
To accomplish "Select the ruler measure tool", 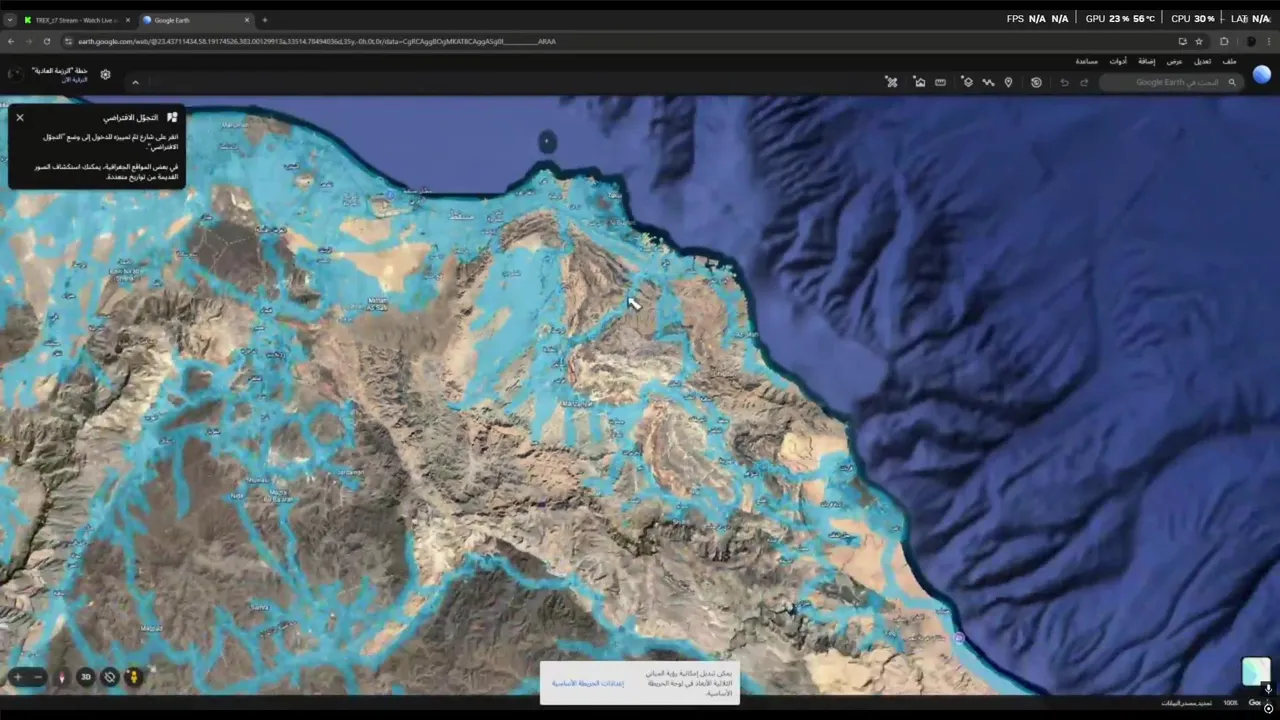I will click(x=940, y=82).
